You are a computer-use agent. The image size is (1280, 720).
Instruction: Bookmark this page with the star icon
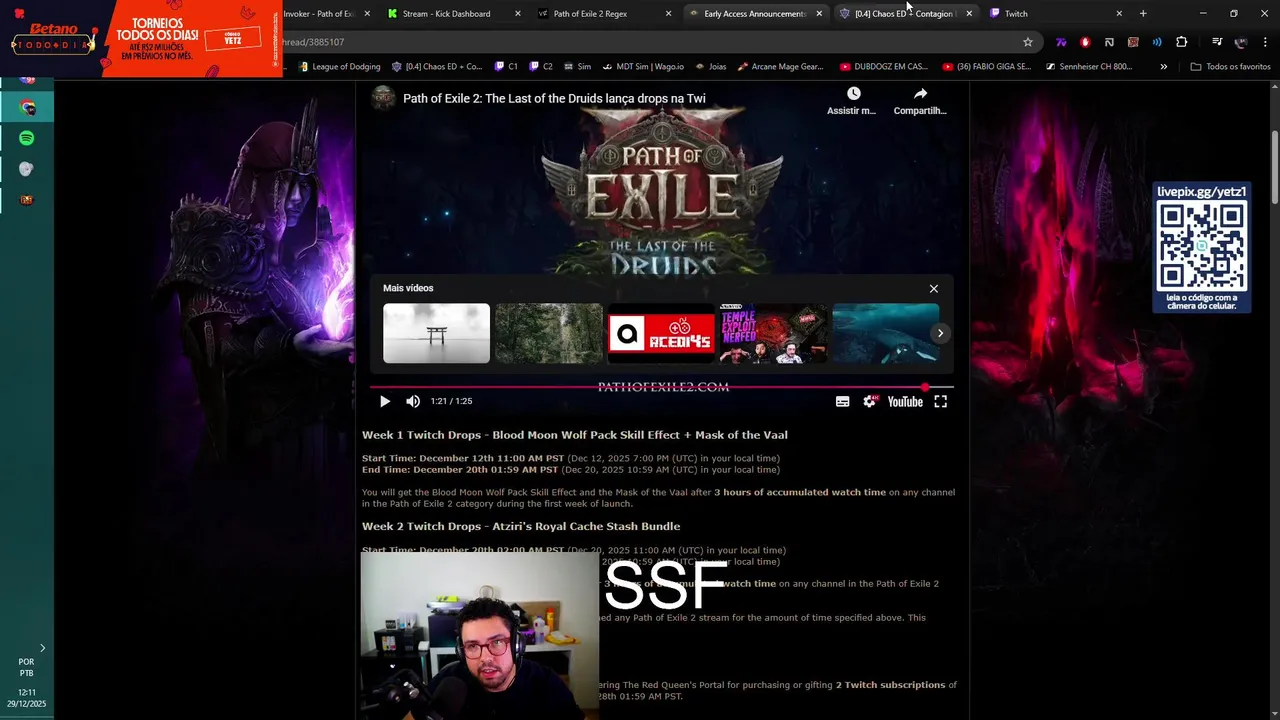[1027, 42]
